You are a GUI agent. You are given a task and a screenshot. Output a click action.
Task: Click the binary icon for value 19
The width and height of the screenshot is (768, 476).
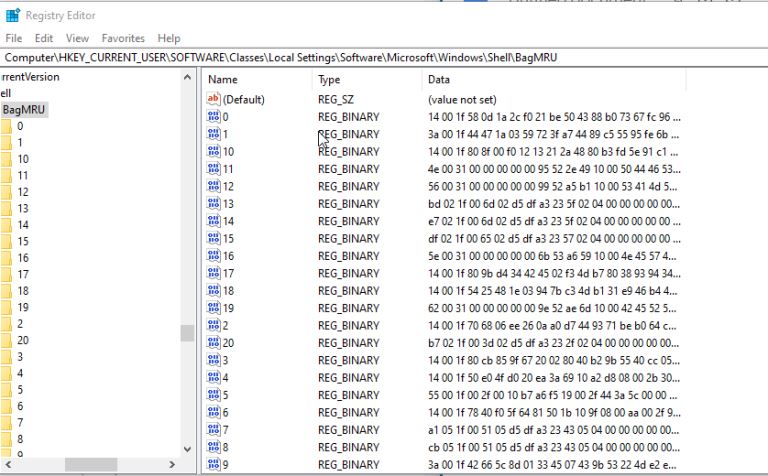tap(214, 308)
